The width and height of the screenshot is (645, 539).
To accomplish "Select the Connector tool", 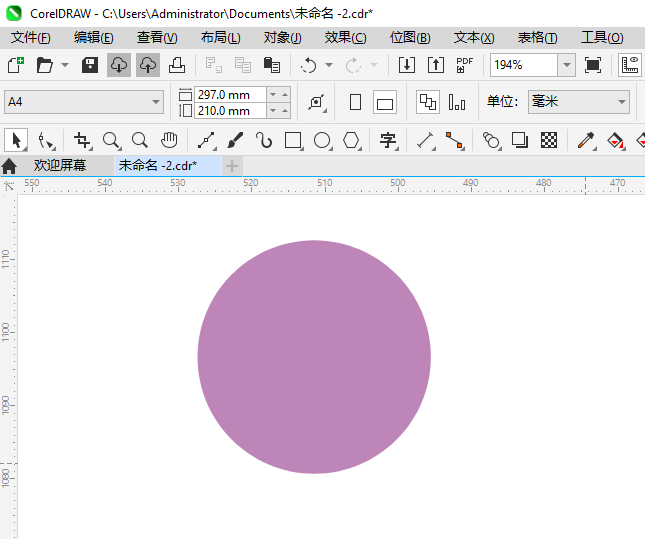I will click(x=455, y=140).
